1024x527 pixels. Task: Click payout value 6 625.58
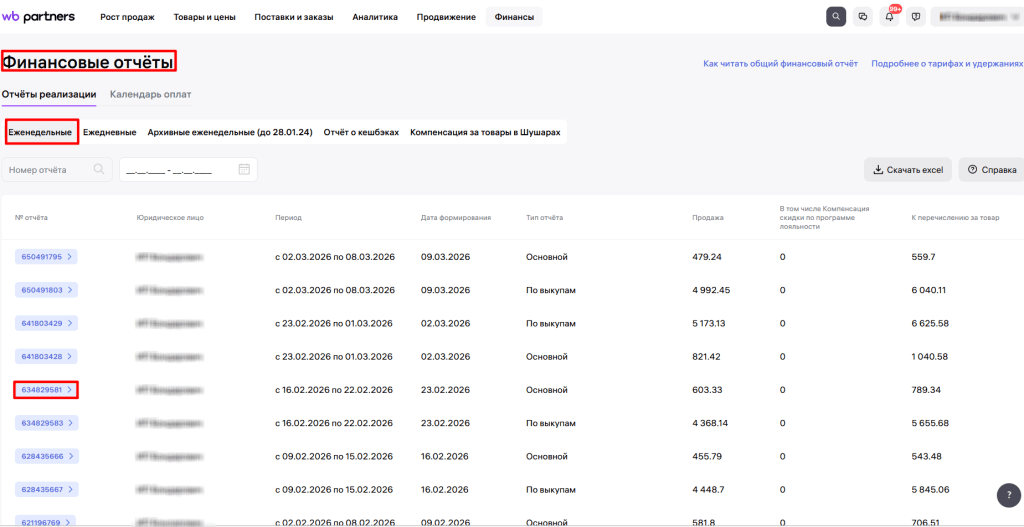(930, 323)
